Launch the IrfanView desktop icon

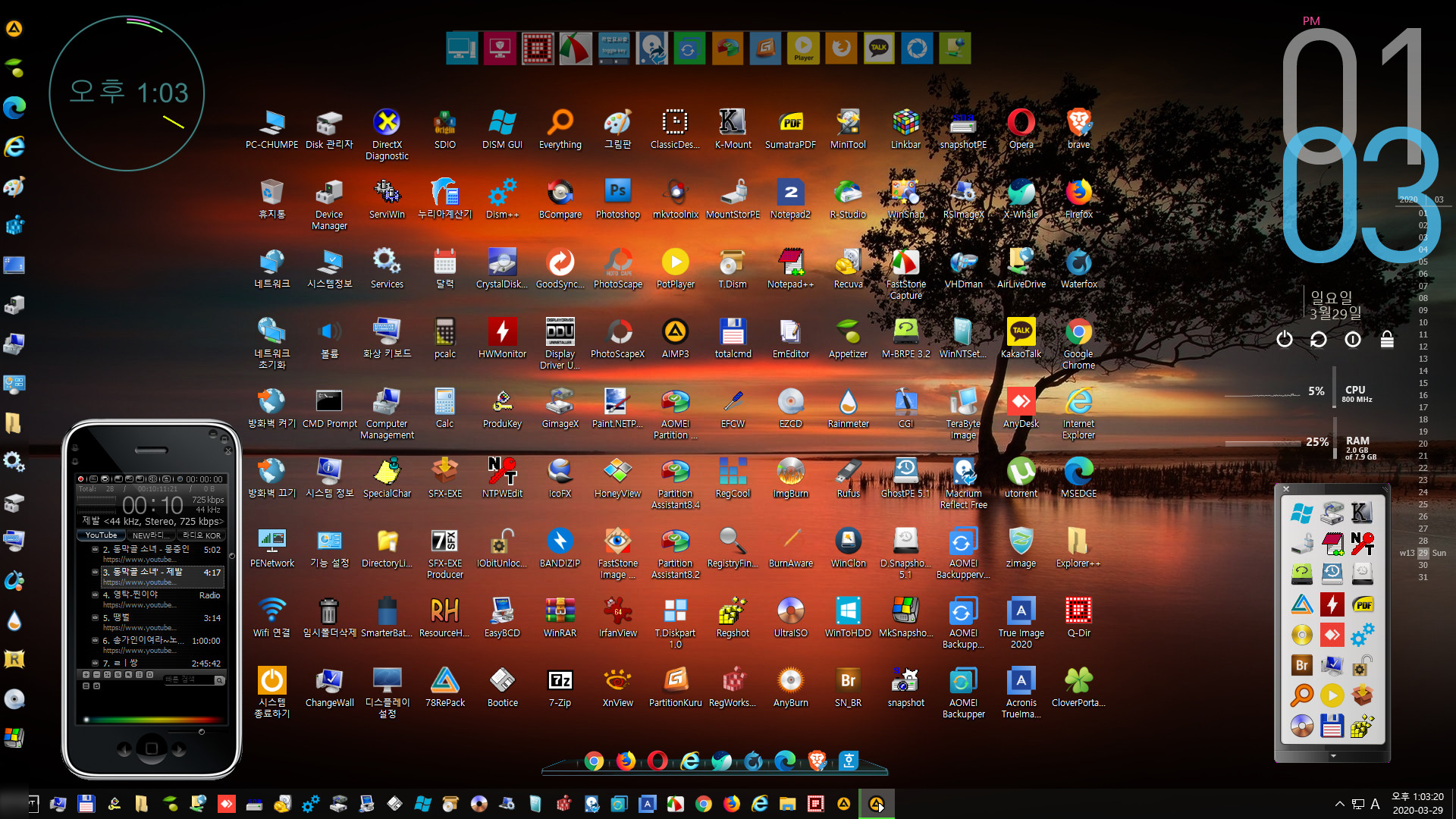617,617
